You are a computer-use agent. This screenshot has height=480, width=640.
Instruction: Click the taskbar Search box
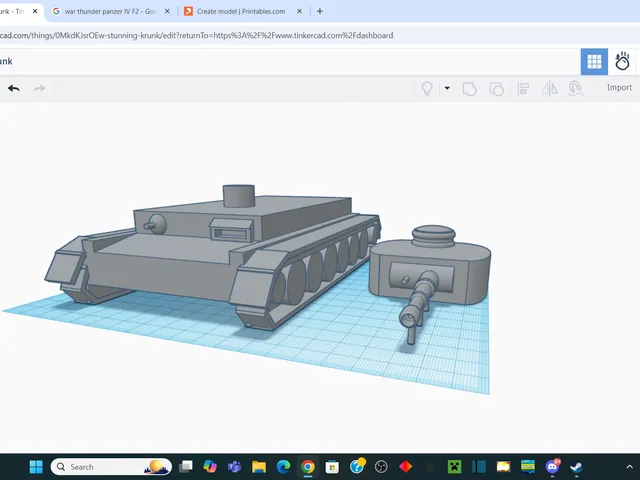coord(111,467)
